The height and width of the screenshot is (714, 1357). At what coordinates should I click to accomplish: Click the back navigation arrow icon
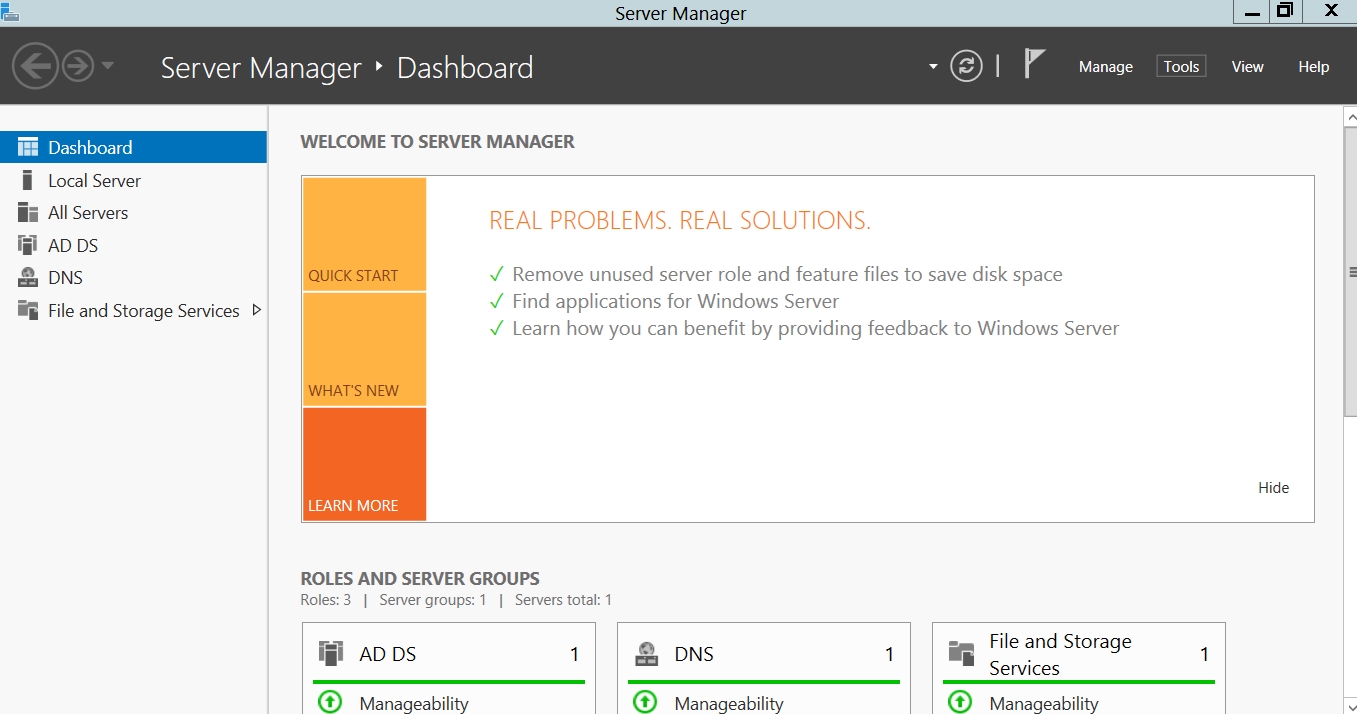(35, 67)
